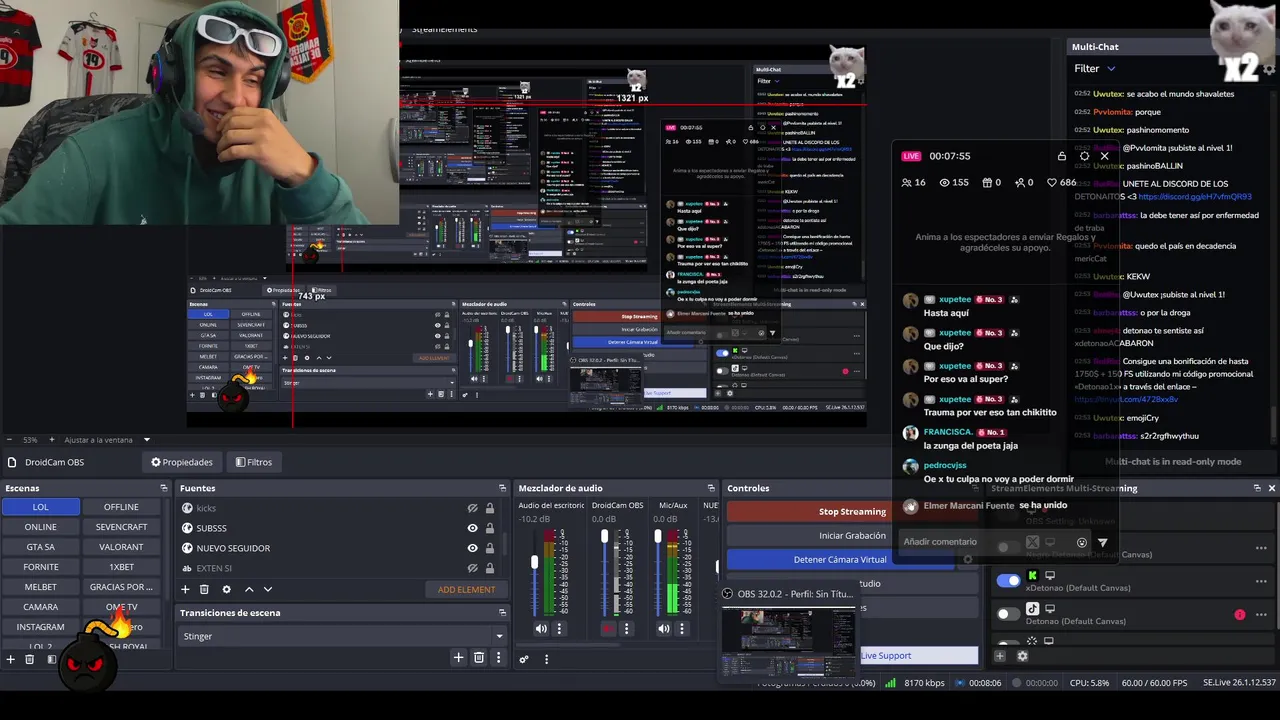This screenshot has height=720, width=1280.
Task: Open the Stinger transition dropdown
Action: click(x=343, y=636)
